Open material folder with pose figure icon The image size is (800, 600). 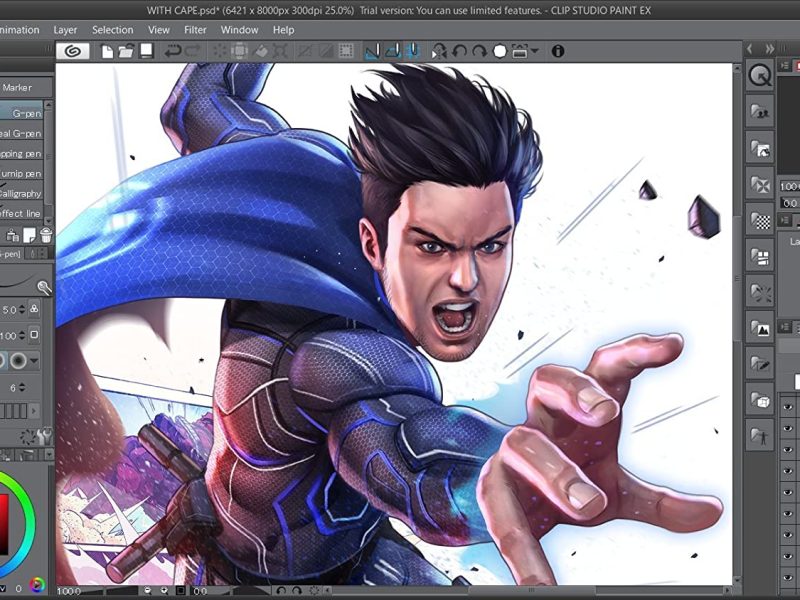pos(760,435)
